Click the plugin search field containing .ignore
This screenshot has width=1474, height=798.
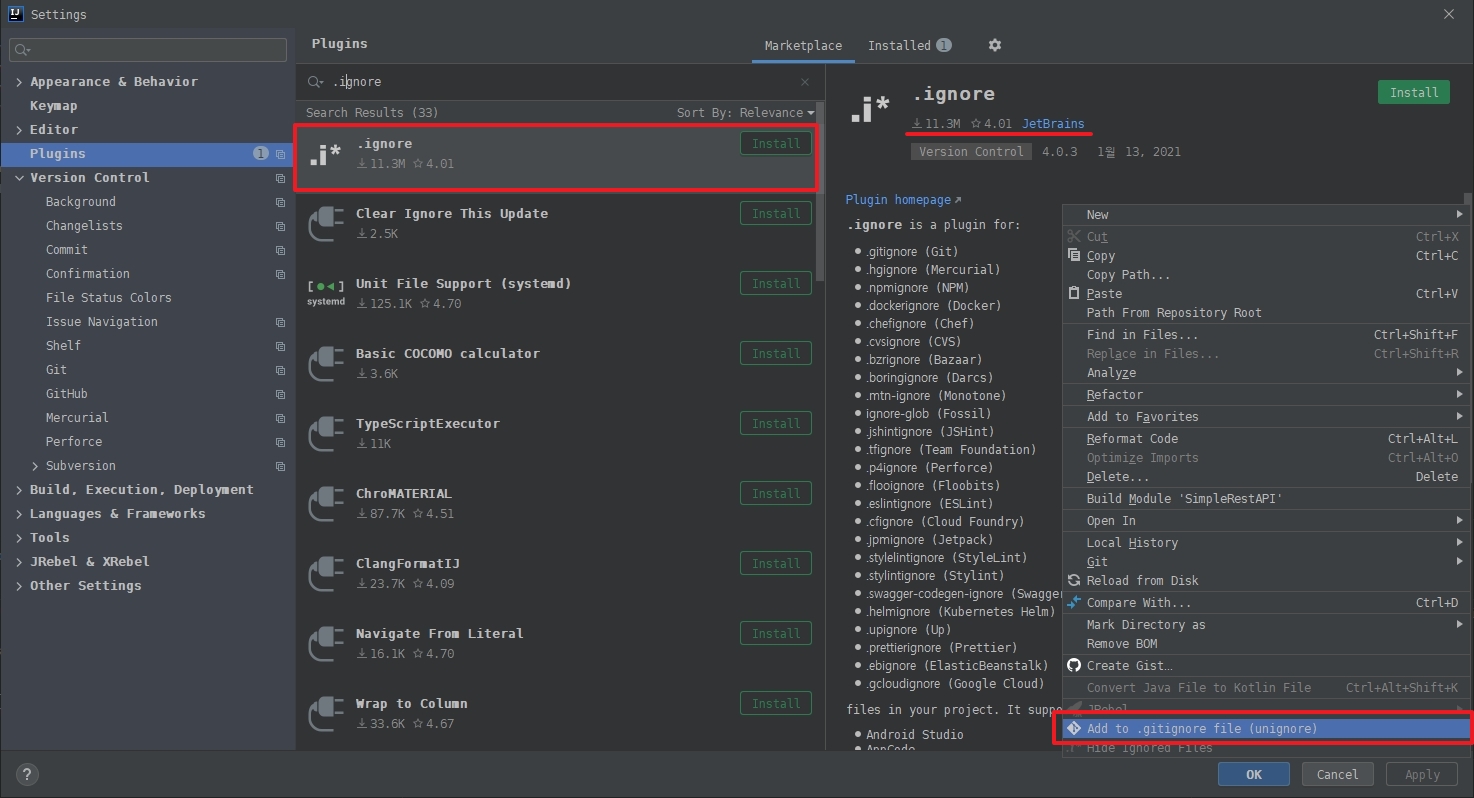(x=560, y=82)
